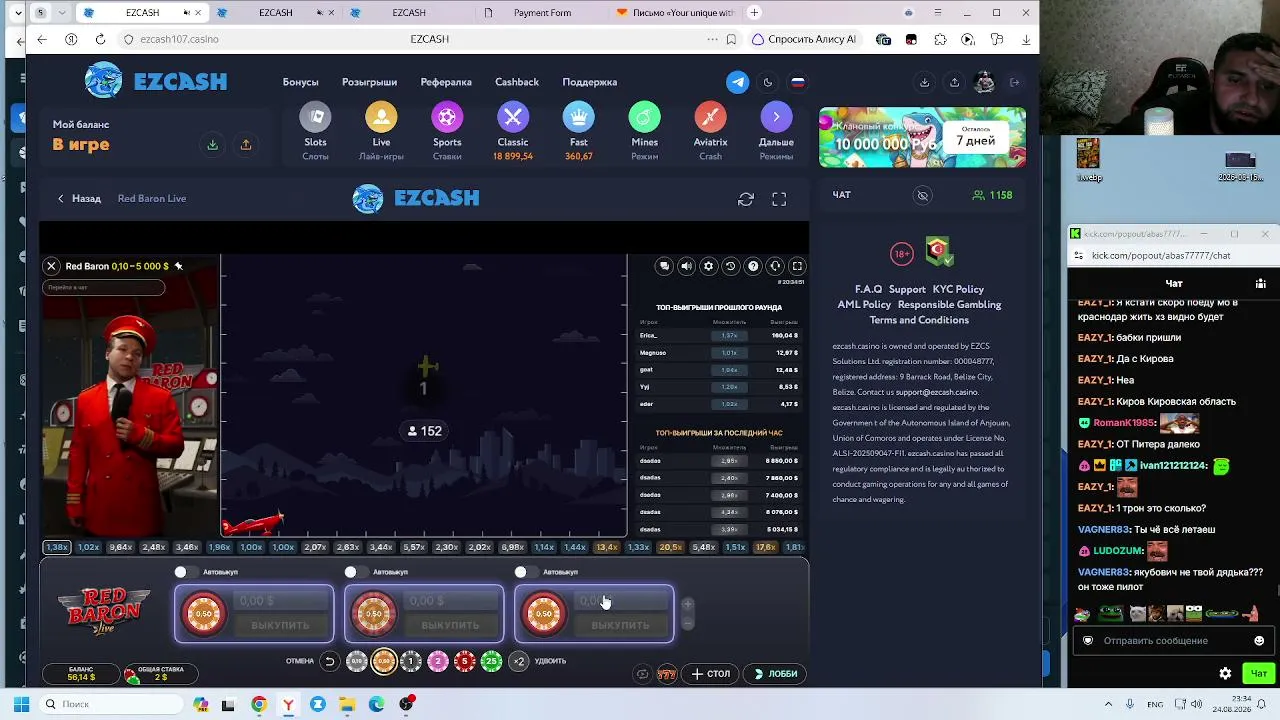The width and height of the screenshot is (1280, 720).
Task: Open the Cashback menu item
Action: [x=517, y=82]
